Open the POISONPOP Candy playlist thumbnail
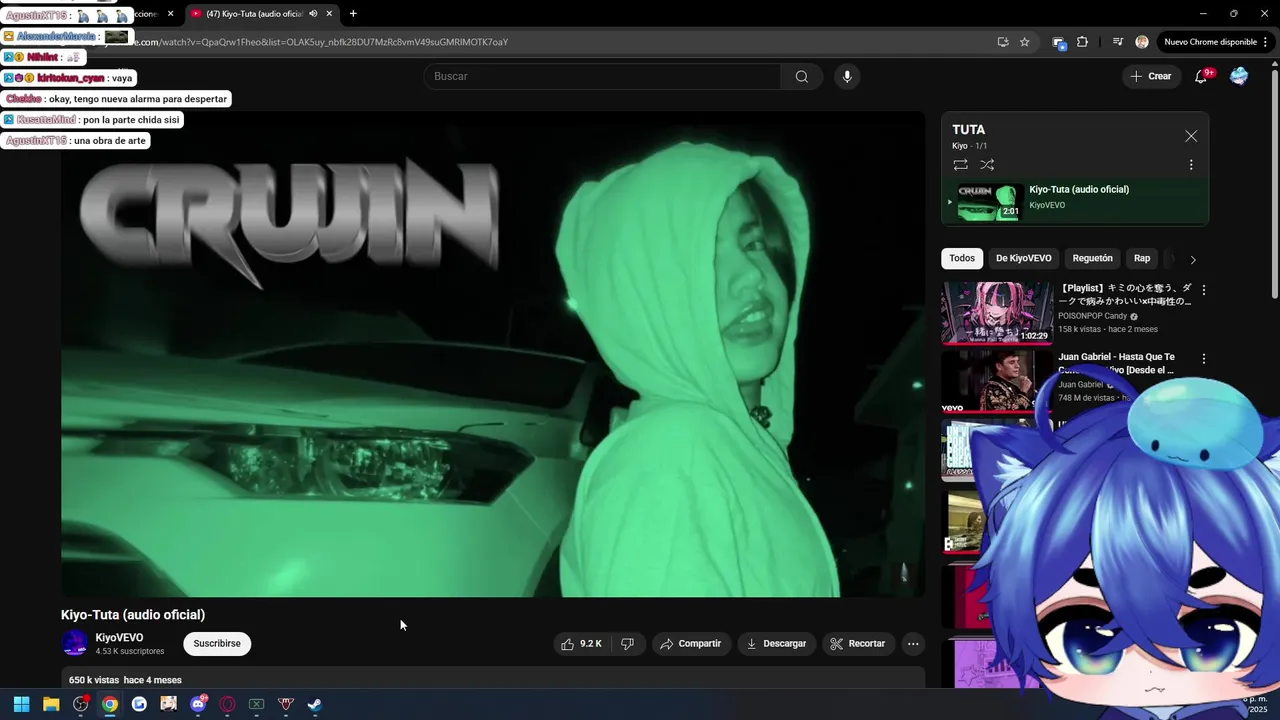 [996, 313]
